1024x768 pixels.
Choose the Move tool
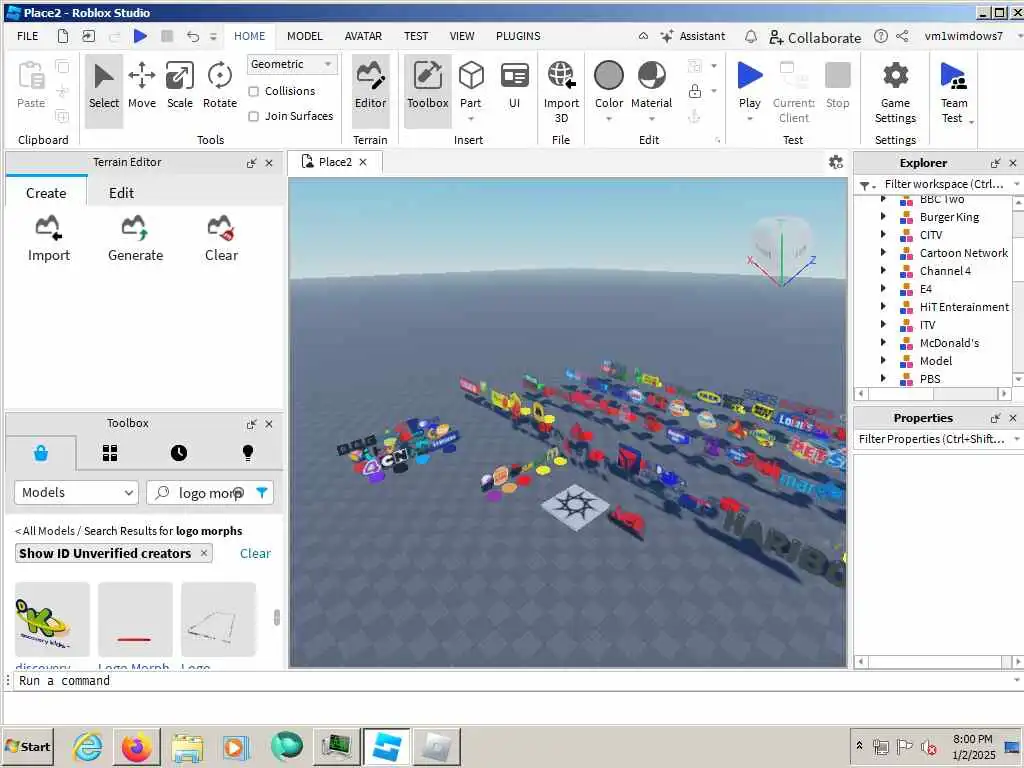pyautogui.click(x=142, y=86)
